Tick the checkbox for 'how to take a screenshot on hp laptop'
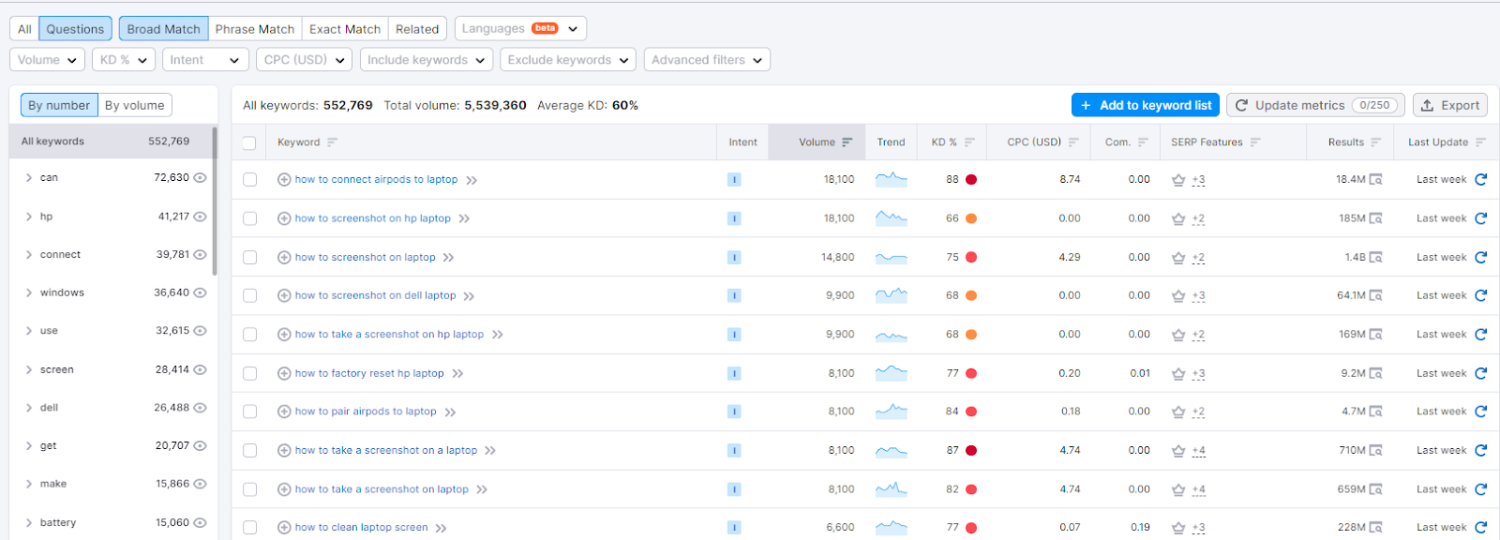This screenshot has width=1500, height=540. pyautogui.click(x=250, y=334)
